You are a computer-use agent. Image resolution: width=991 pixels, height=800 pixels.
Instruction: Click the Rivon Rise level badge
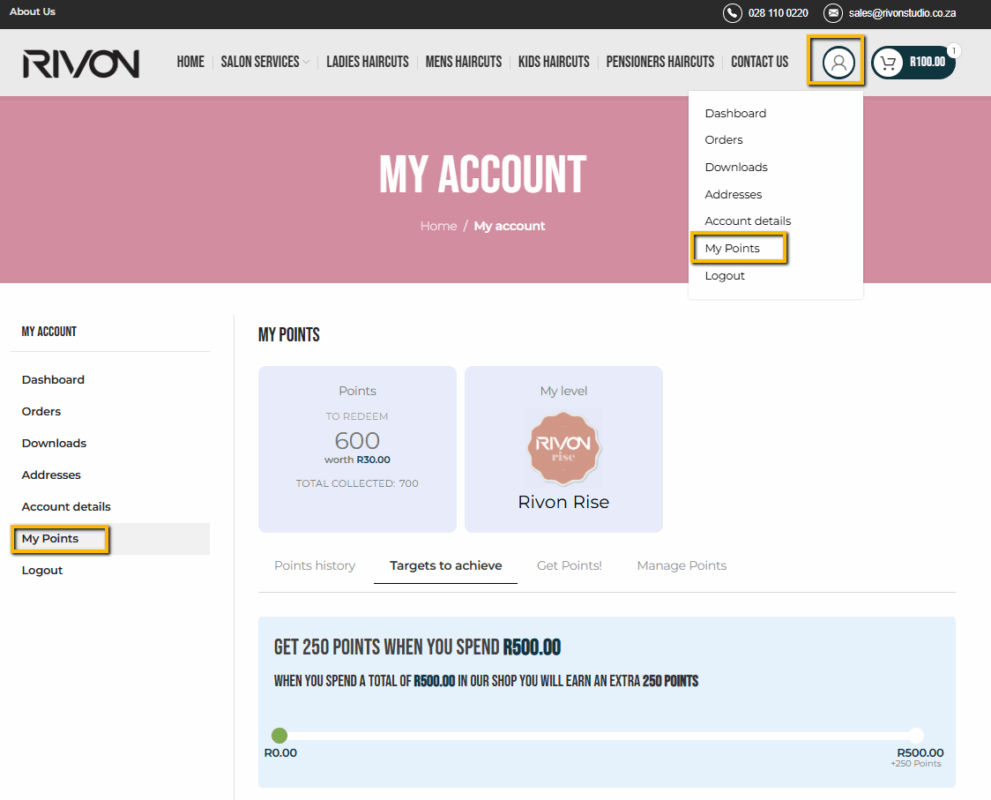[x=563, y=449]
